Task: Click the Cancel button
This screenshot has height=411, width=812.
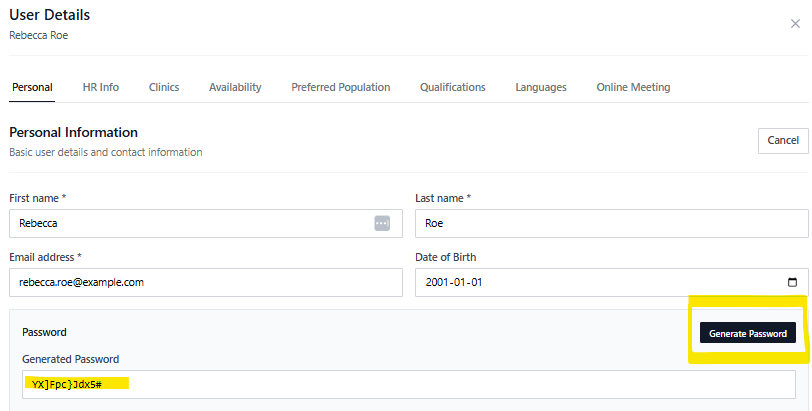Action: click(783, 141)
